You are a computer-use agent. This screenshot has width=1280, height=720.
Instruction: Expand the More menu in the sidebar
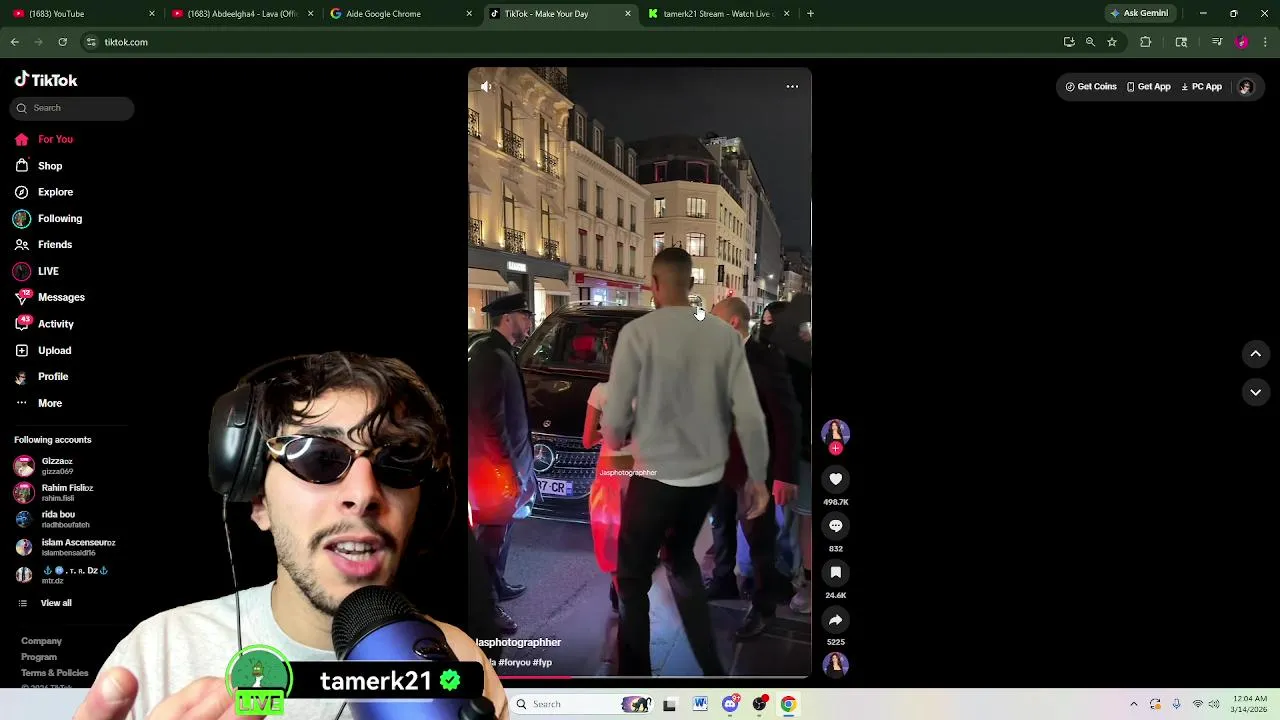(x=38, y=403)
